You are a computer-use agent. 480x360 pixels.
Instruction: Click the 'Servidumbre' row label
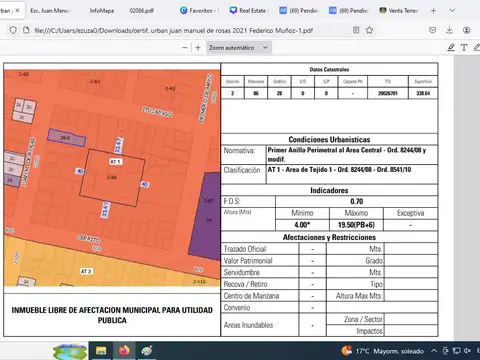[241, 272]
